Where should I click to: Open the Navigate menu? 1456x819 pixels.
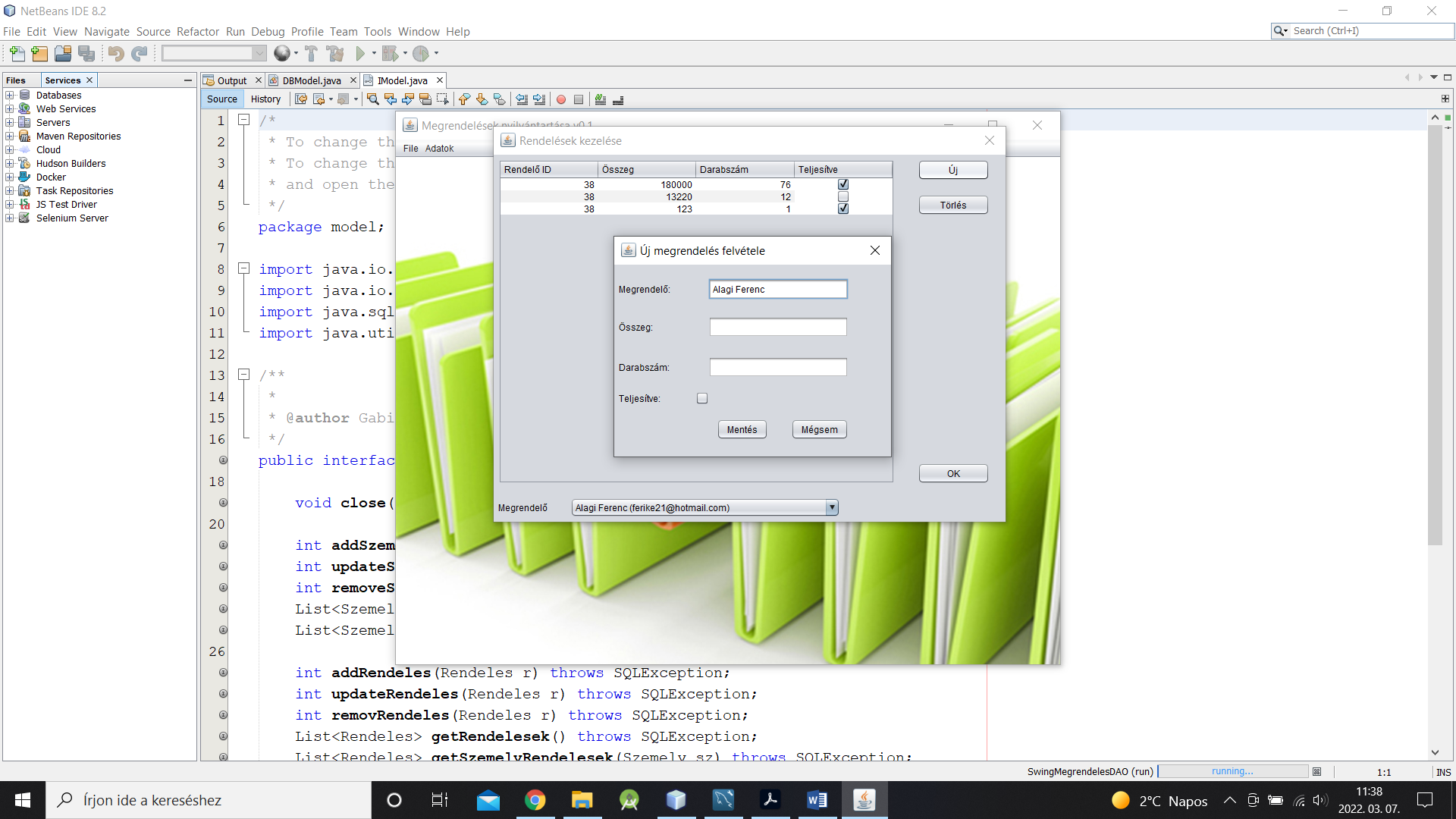pos(107,31)
